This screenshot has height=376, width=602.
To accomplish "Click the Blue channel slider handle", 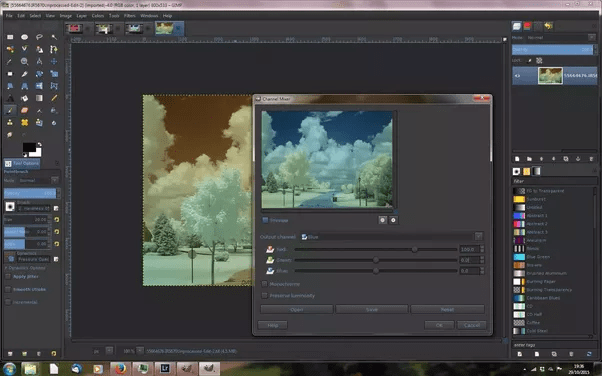I will coord(376,271).
